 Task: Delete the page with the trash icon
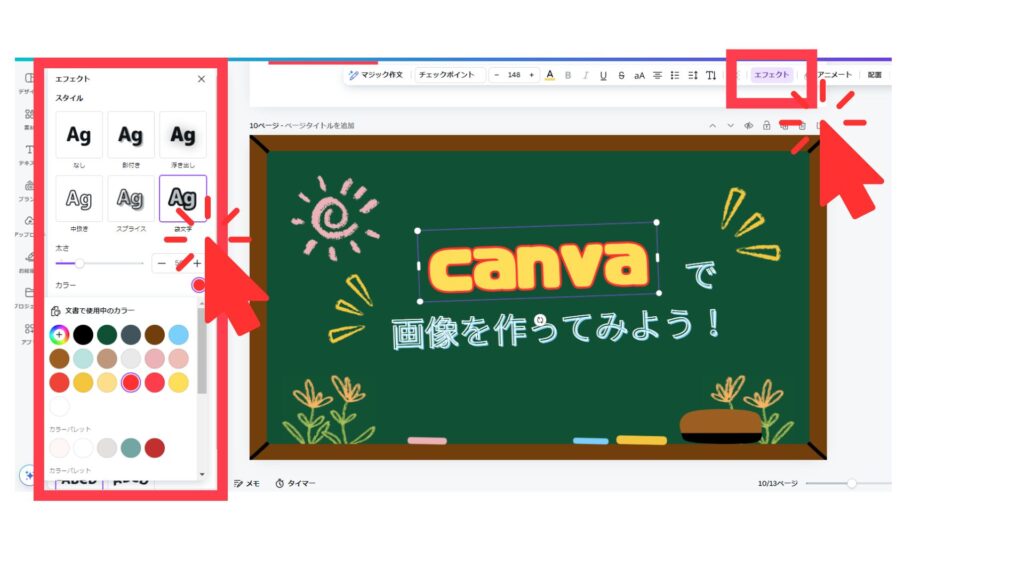[x=802, y=125]
